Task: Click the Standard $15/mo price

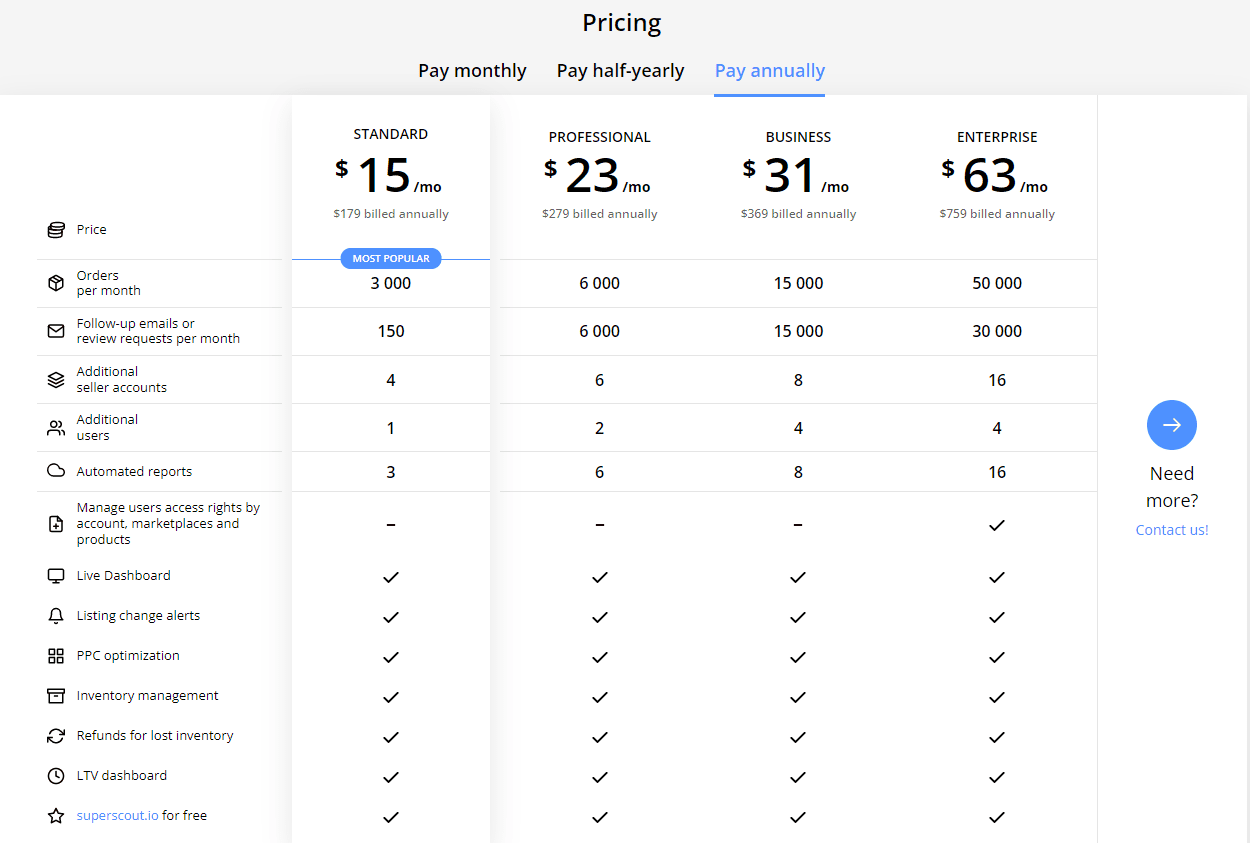Action: tap(389, 175)
